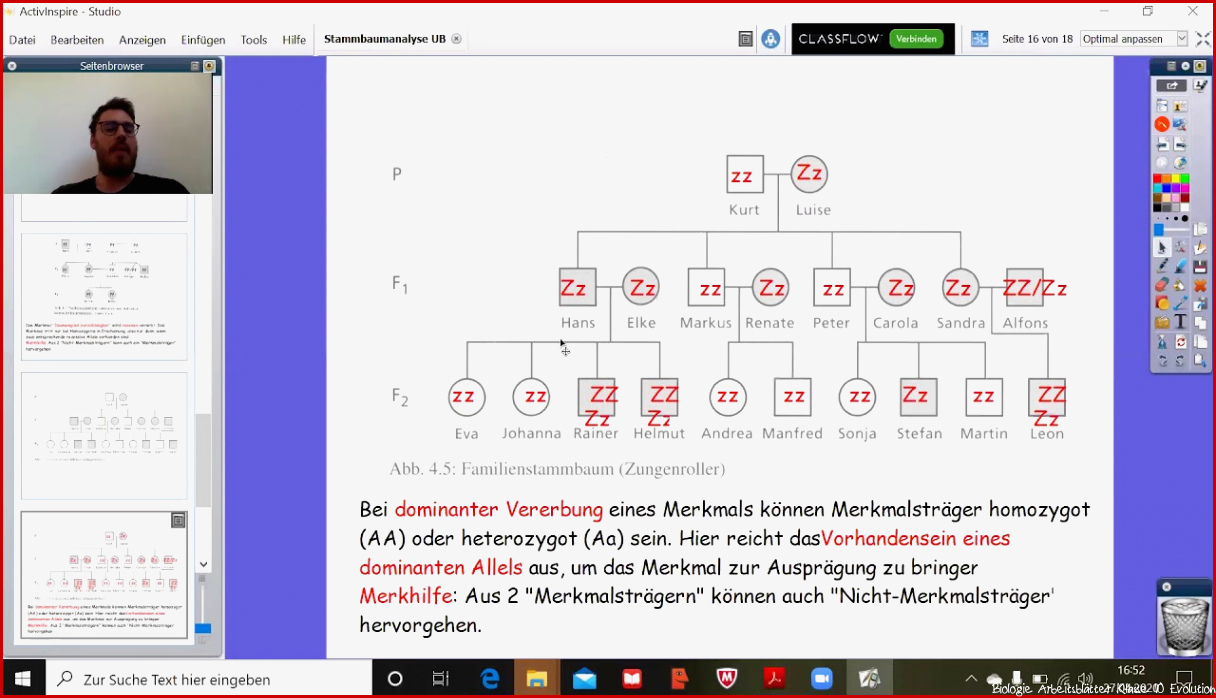Toggle the Seitenbrowser pin icon
Viewport: 1216px width, 698px height.
click(209, 66)
